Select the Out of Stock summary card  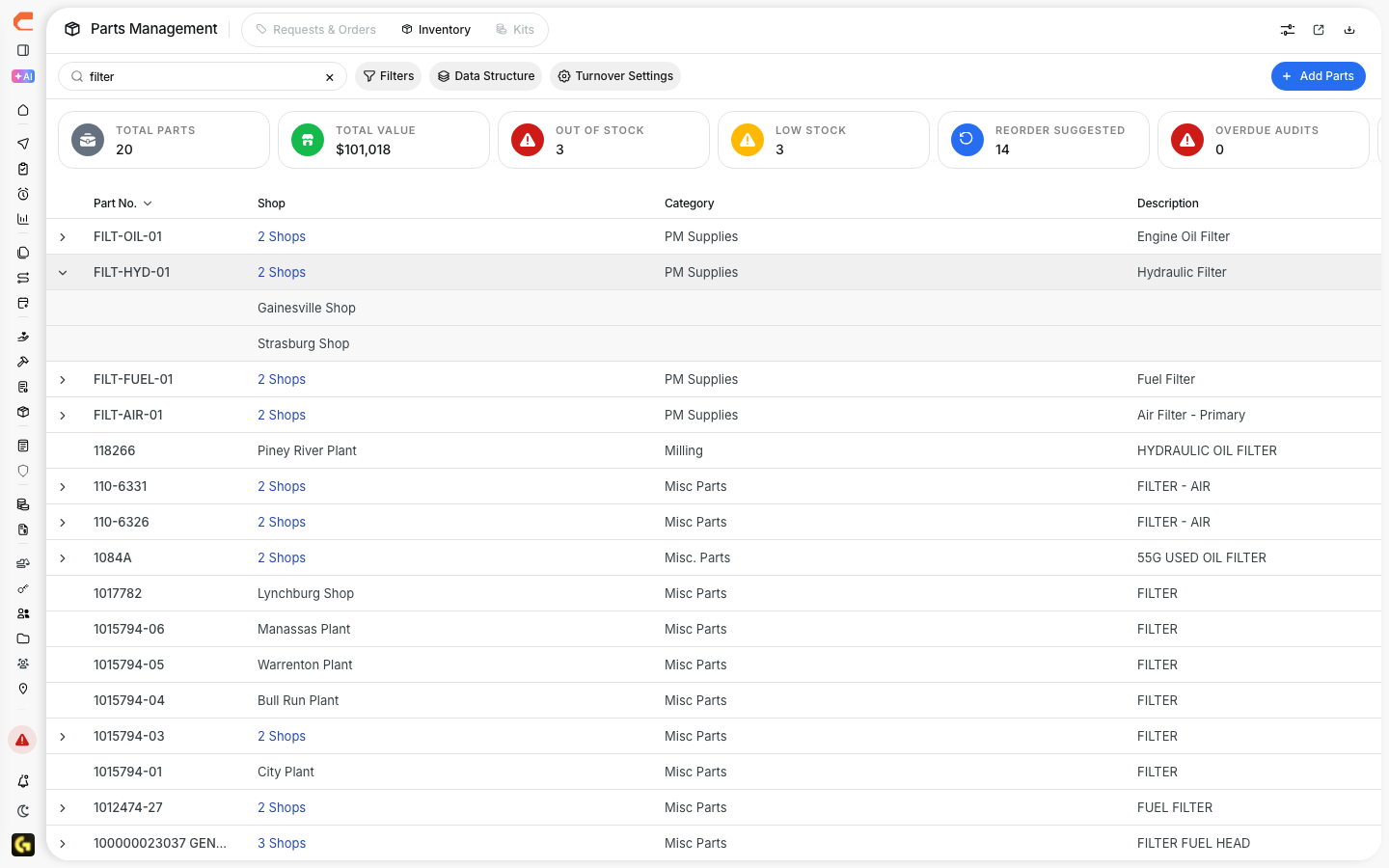(604, 140)
